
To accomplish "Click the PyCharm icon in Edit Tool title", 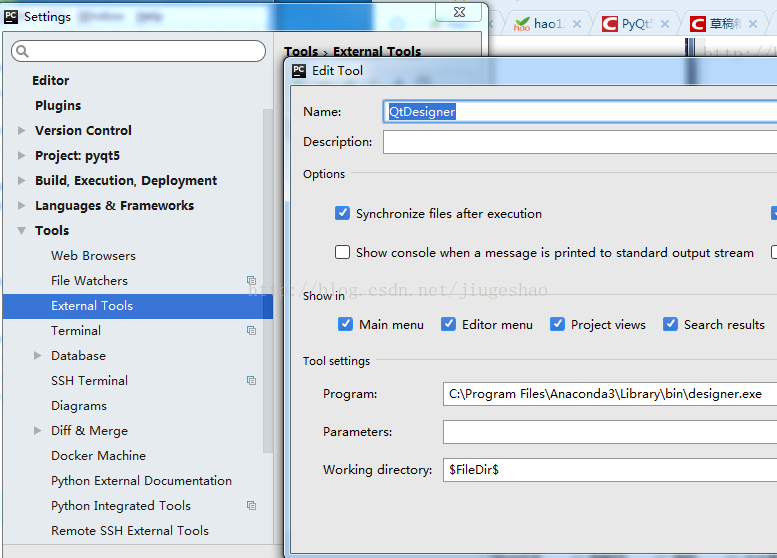I will [x=299, y=71].
